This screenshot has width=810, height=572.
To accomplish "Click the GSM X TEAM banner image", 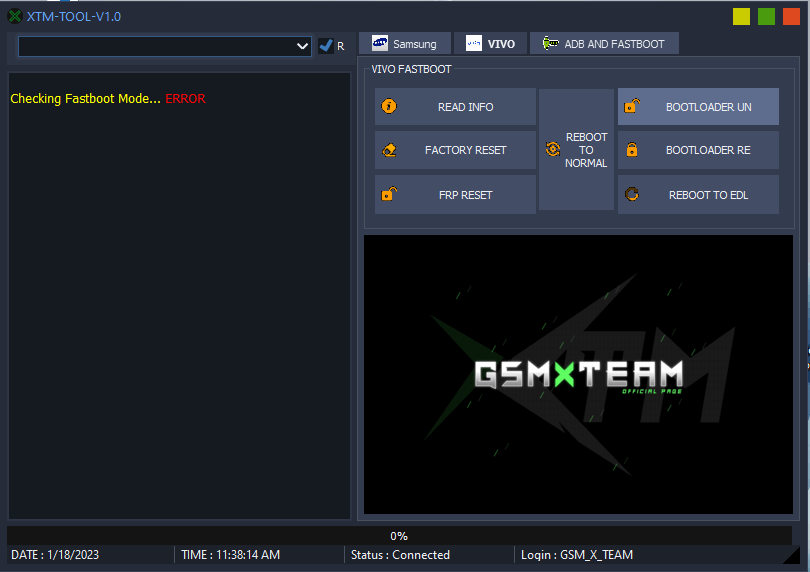I will (x=578, y=375).
